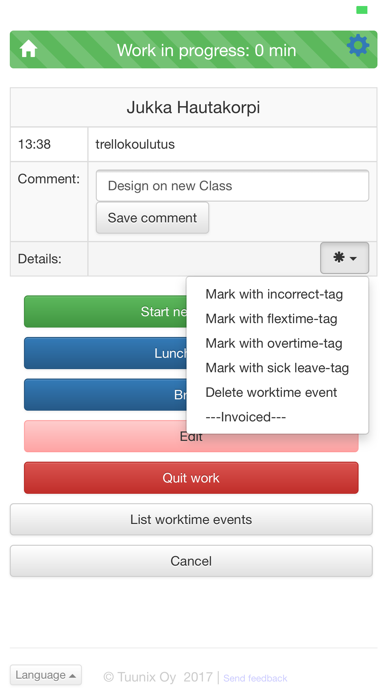The image size is (392, 696).
Task: Click the green status indicator
Action: [x=362, y=10]
